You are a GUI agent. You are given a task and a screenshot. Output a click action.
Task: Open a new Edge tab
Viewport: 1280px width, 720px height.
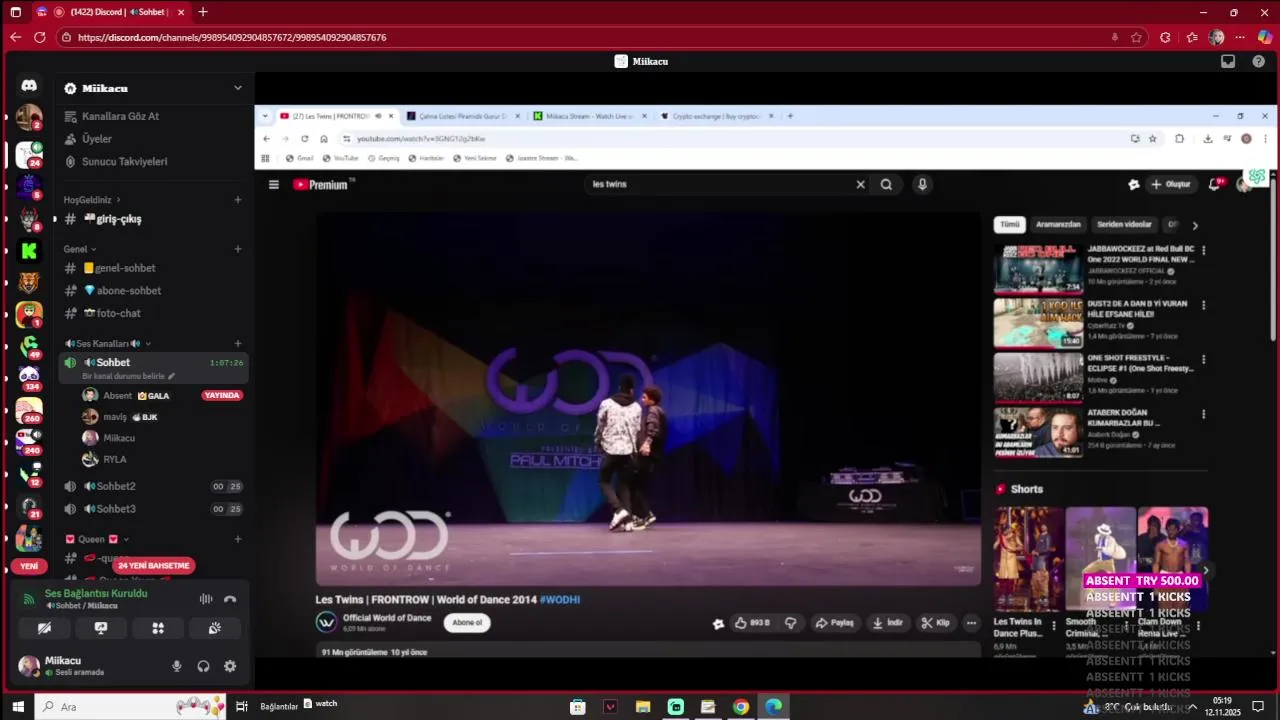point(203,12)
